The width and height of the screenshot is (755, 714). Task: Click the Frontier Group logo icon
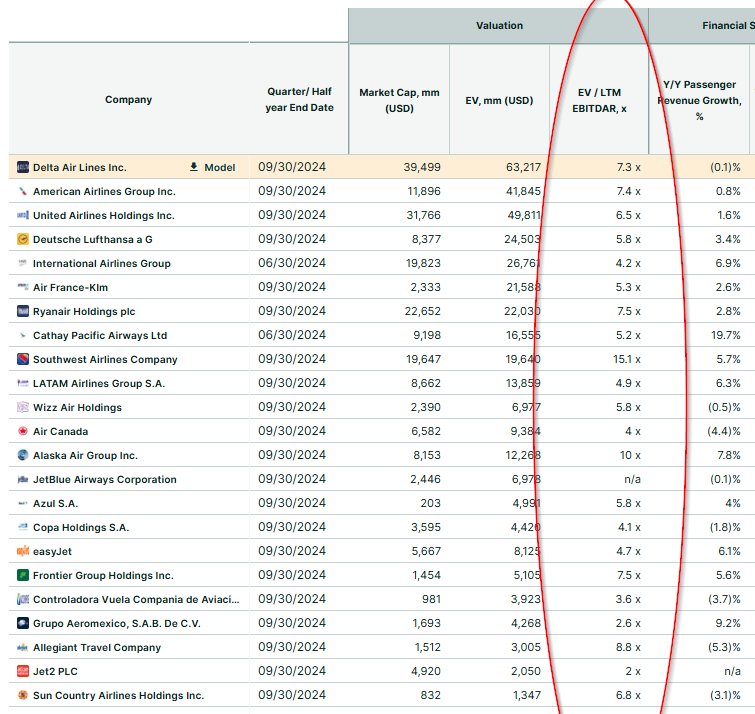click(23, 575)
